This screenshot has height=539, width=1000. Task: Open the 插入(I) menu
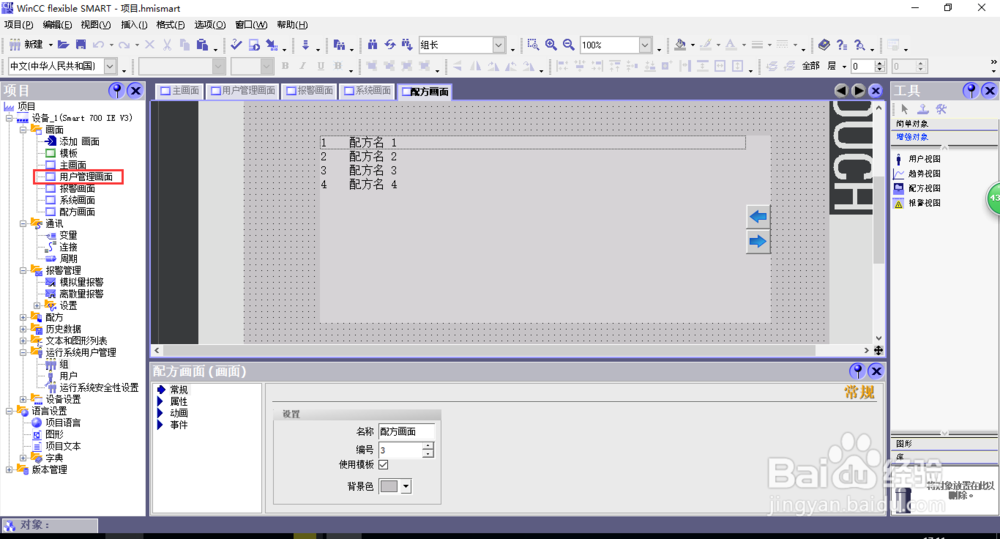pyautogui.click(x=134, y=25)
